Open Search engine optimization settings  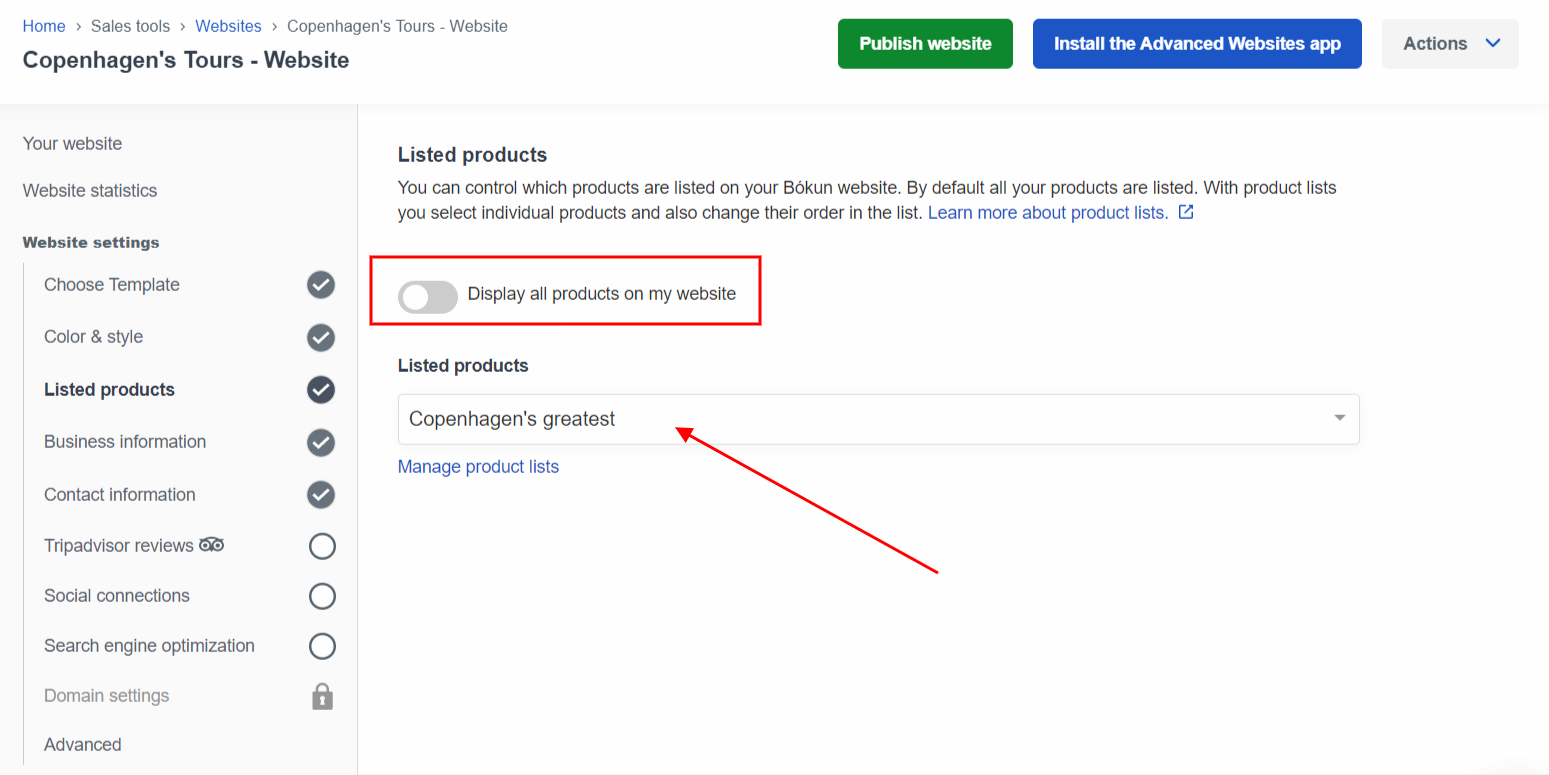pos(149,646)
